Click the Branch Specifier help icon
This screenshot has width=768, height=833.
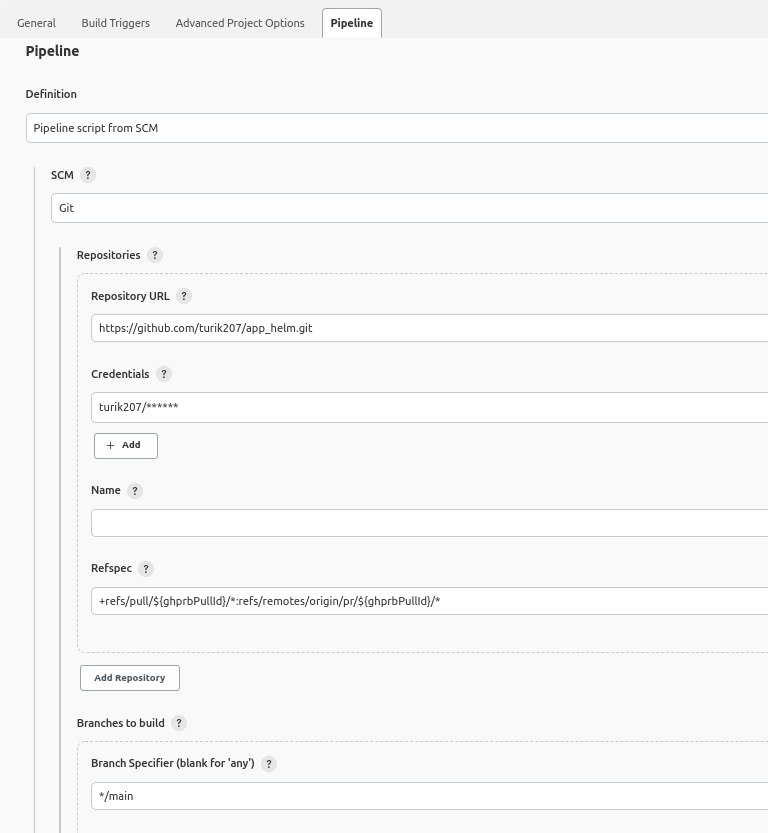268,764
